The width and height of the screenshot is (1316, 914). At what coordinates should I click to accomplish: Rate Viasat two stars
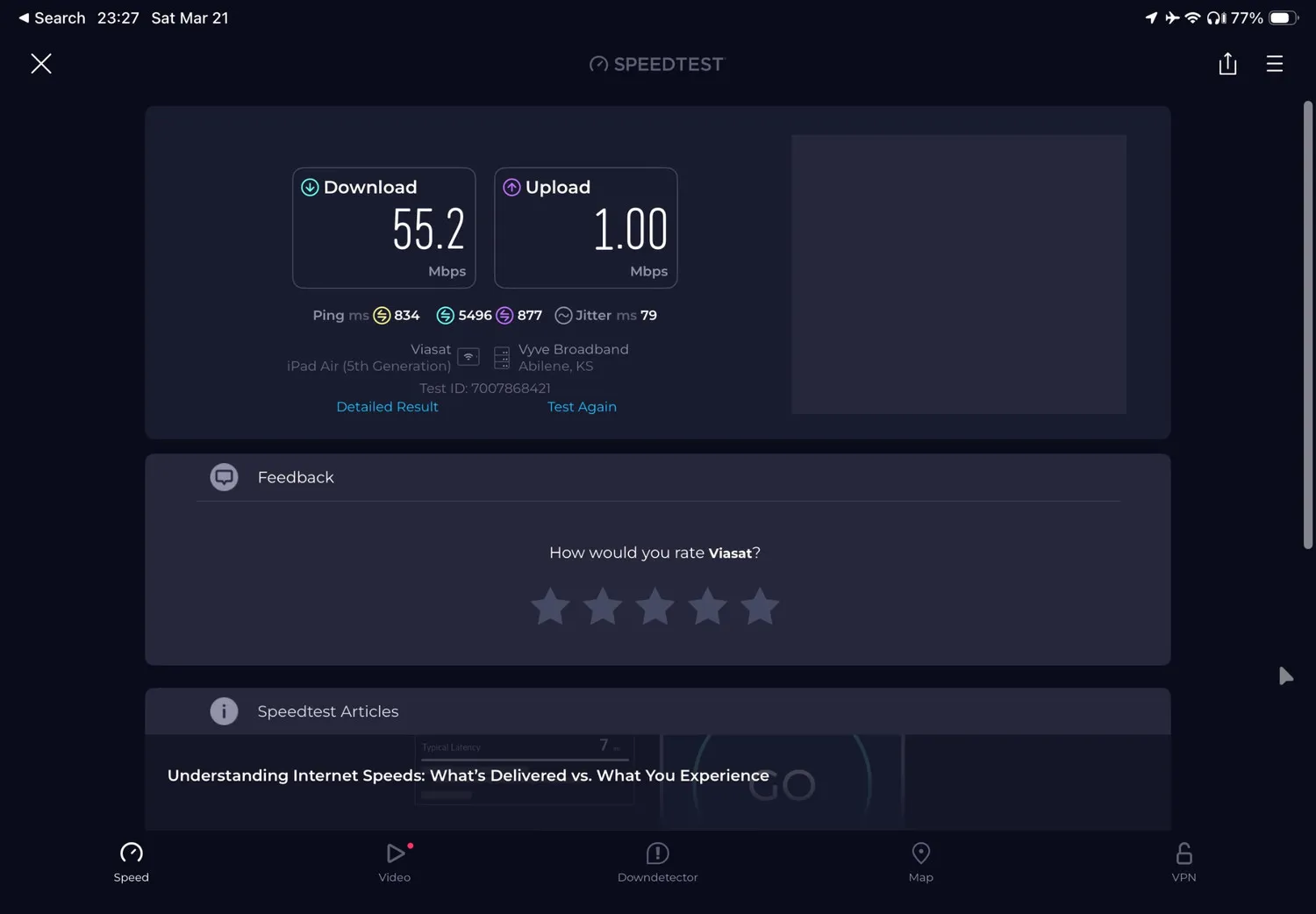click(x=603, y=606)
